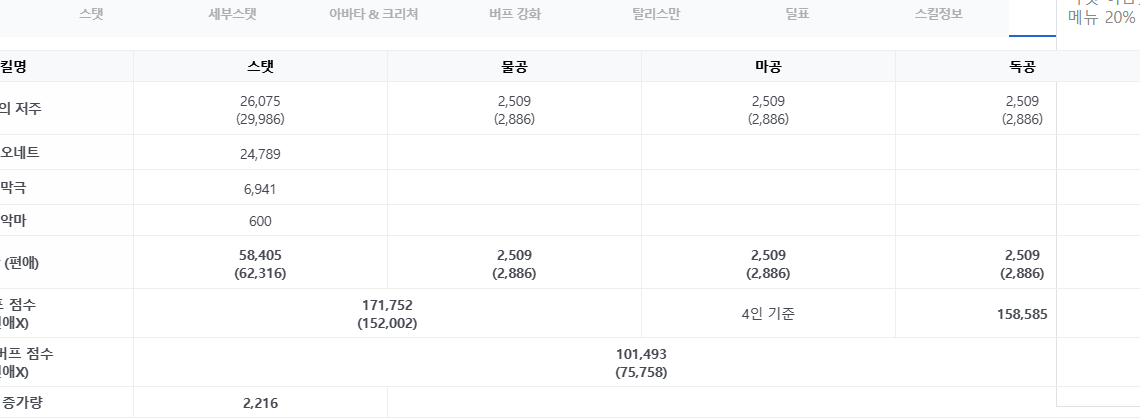1140x418 pixels.
Task: Click the 마공 column header
Action: click(768, 67)
